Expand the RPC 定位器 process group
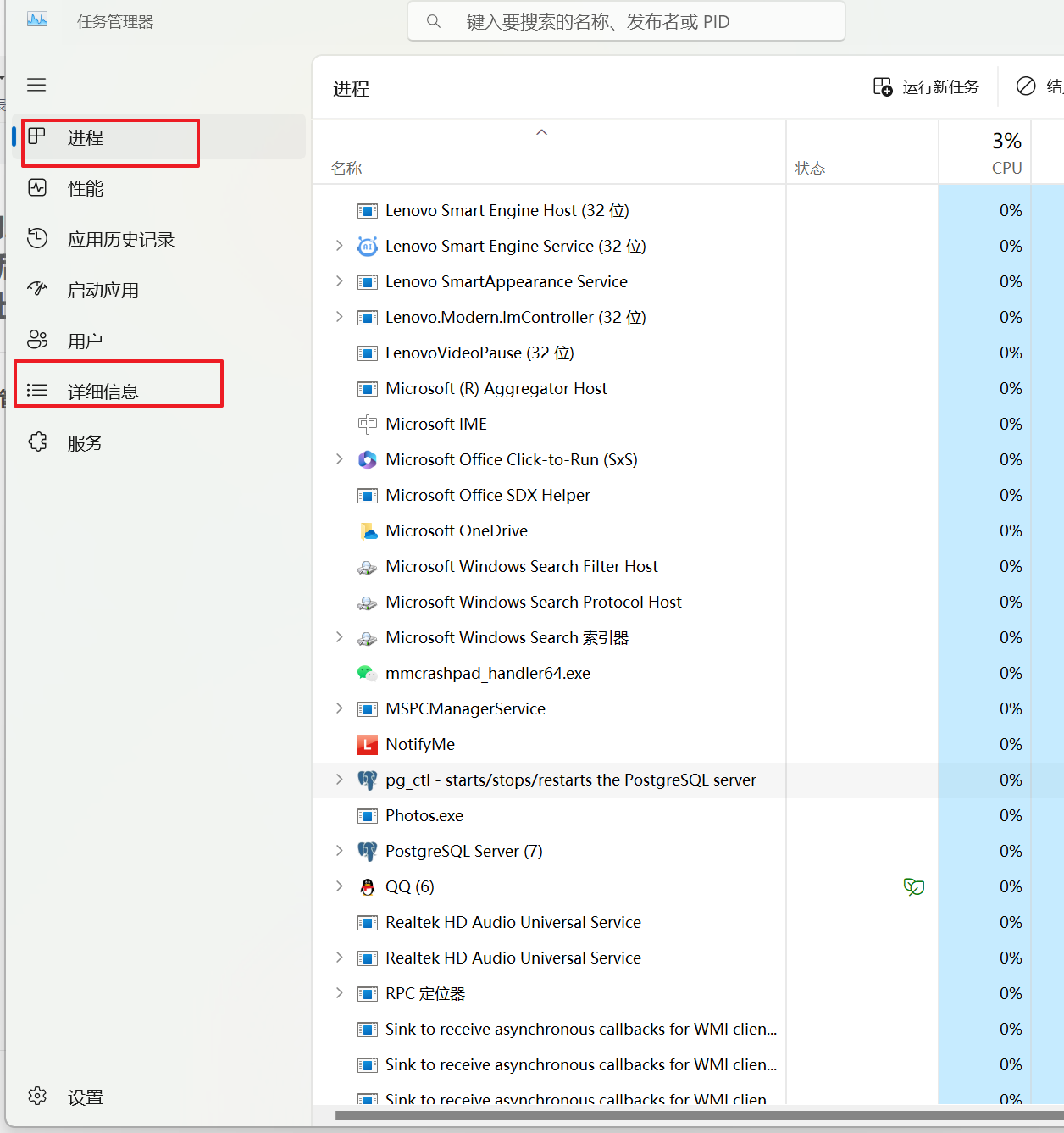Image resolution: width=1064 pixels, height=1133 pixels. 339,993
